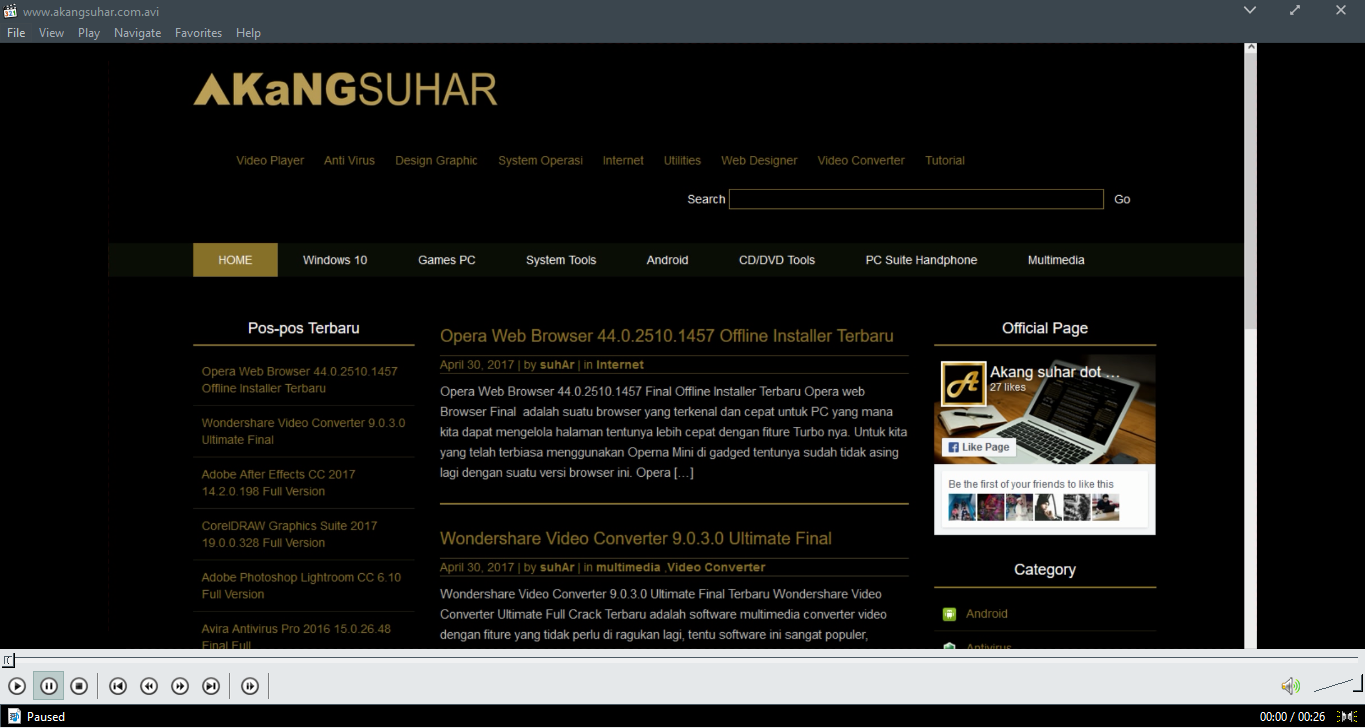Screen dimensions: 1365x728
Task: Select the Windows 10 navigation tab
Action: pyautogui.click(x=335, y=260)
